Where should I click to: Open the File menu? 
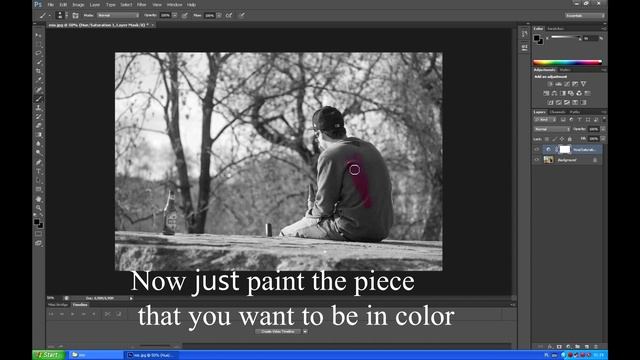click(51, 4)
